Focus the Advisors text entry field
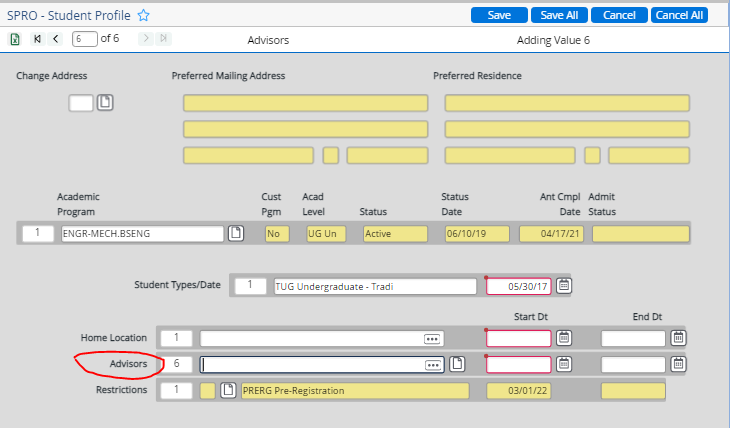Screen dimensions: 733x428 tap(322, 365)
